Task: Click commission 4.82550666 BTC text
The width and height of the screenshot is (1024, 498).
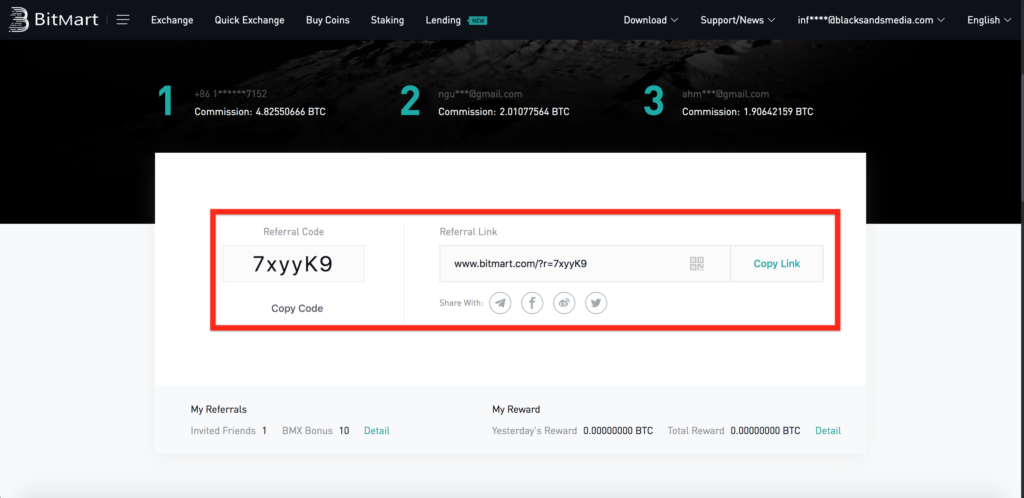Action: [x=260, y=112]
